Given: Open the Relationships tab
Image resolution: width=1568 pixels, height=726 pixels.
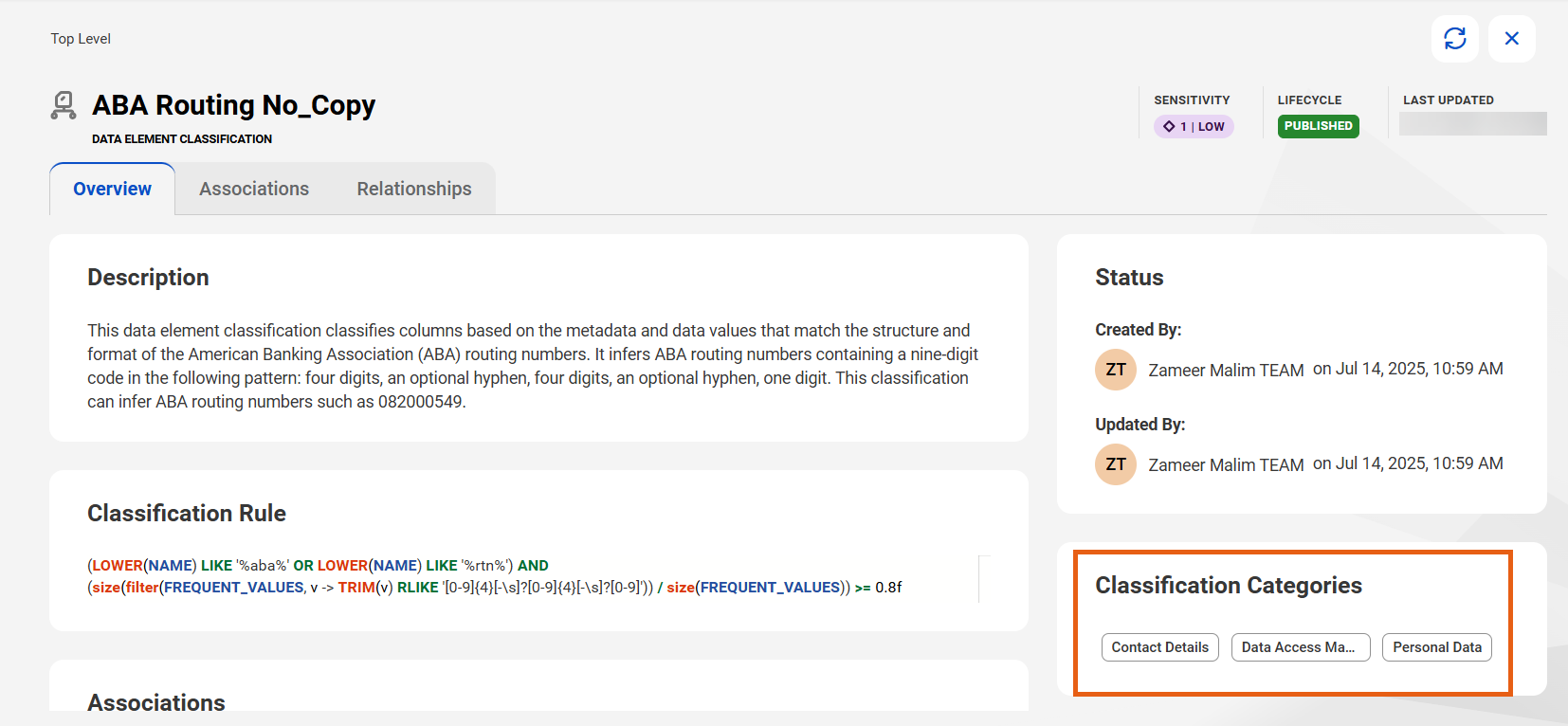Looking at the screenshot, I should tap(414, 189).
